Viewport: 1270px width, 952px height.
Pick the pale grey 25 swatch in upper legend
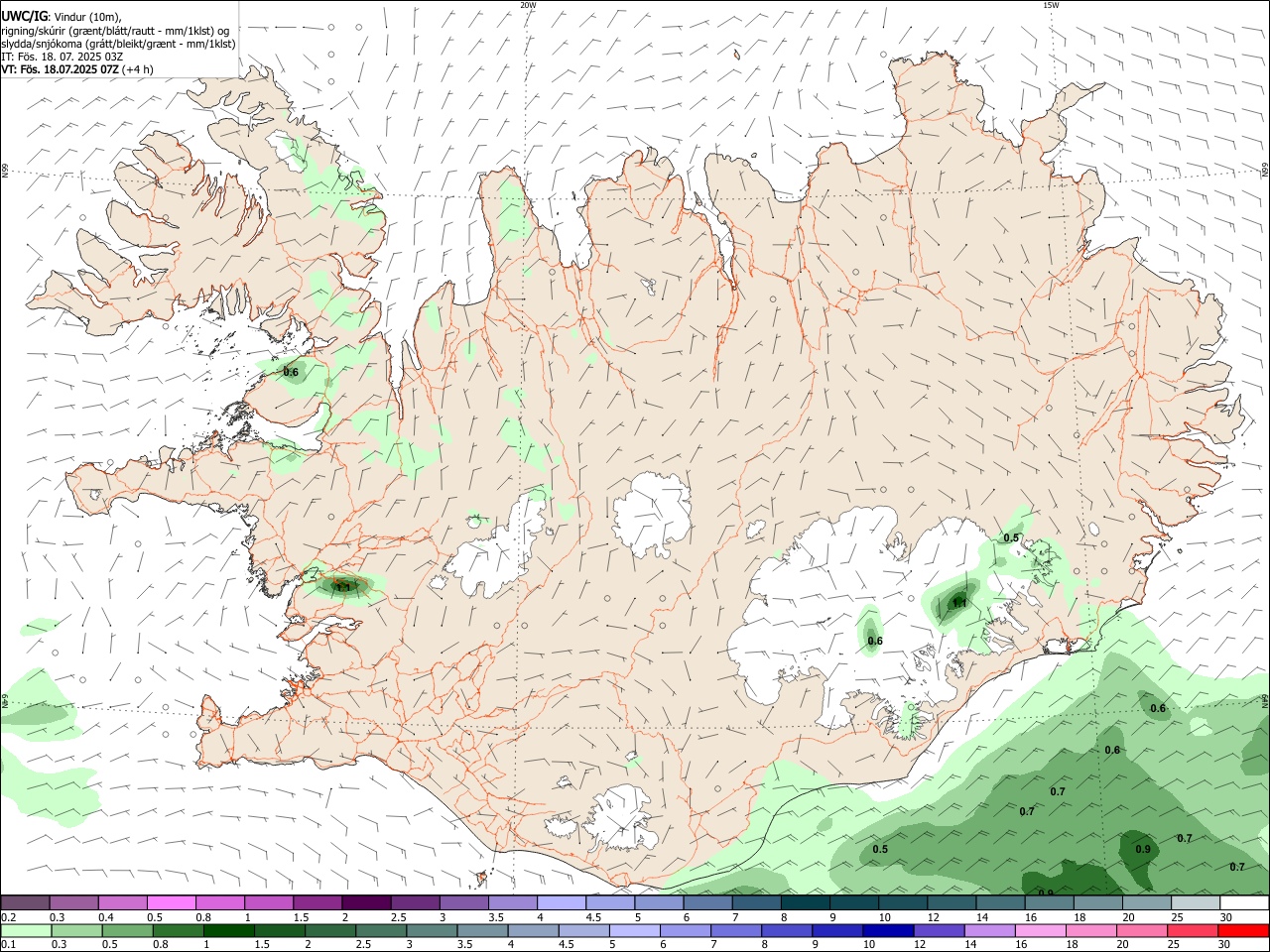click(1196, 902)
